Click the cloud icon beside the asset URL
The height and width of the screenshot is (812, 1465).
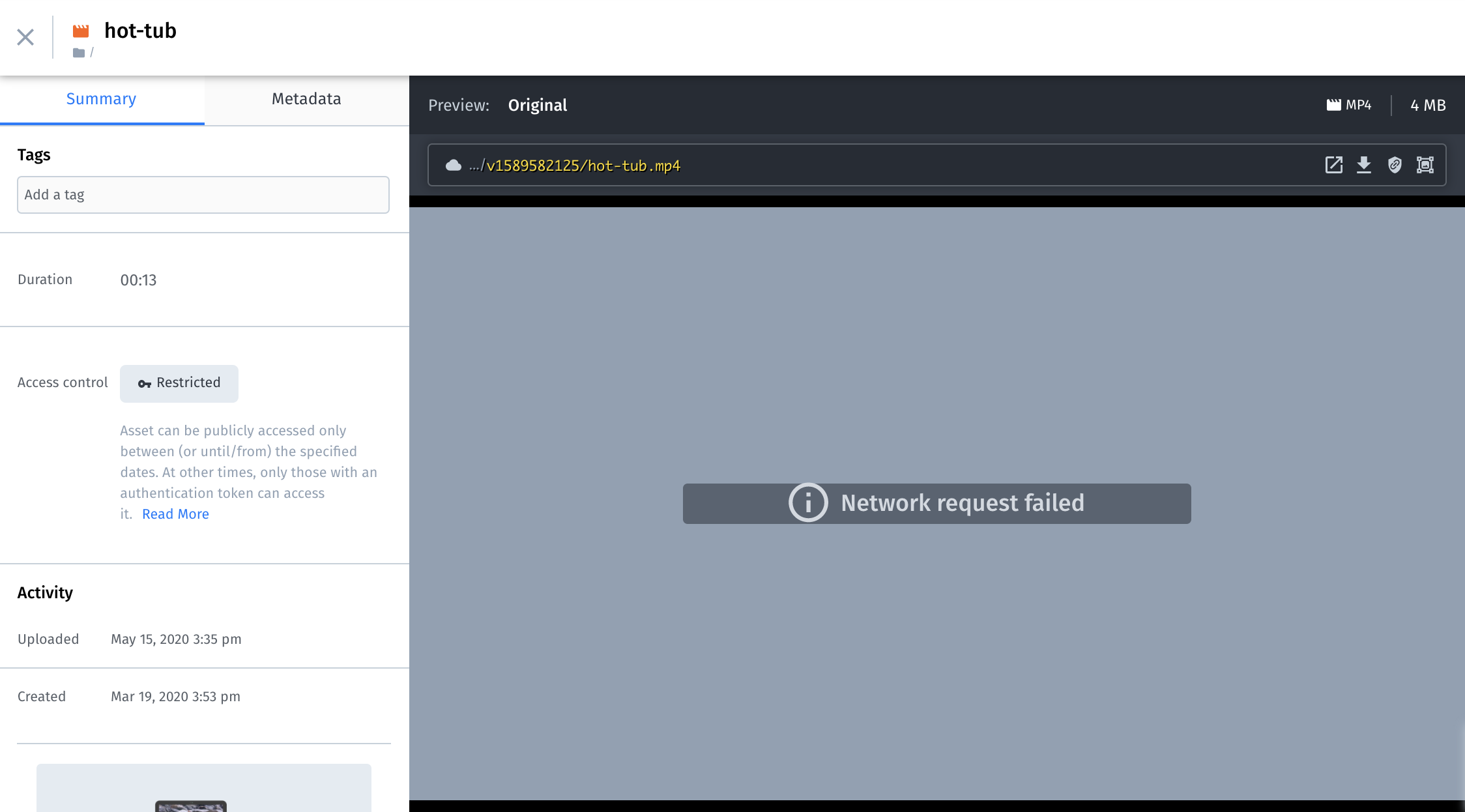[453, 165]
